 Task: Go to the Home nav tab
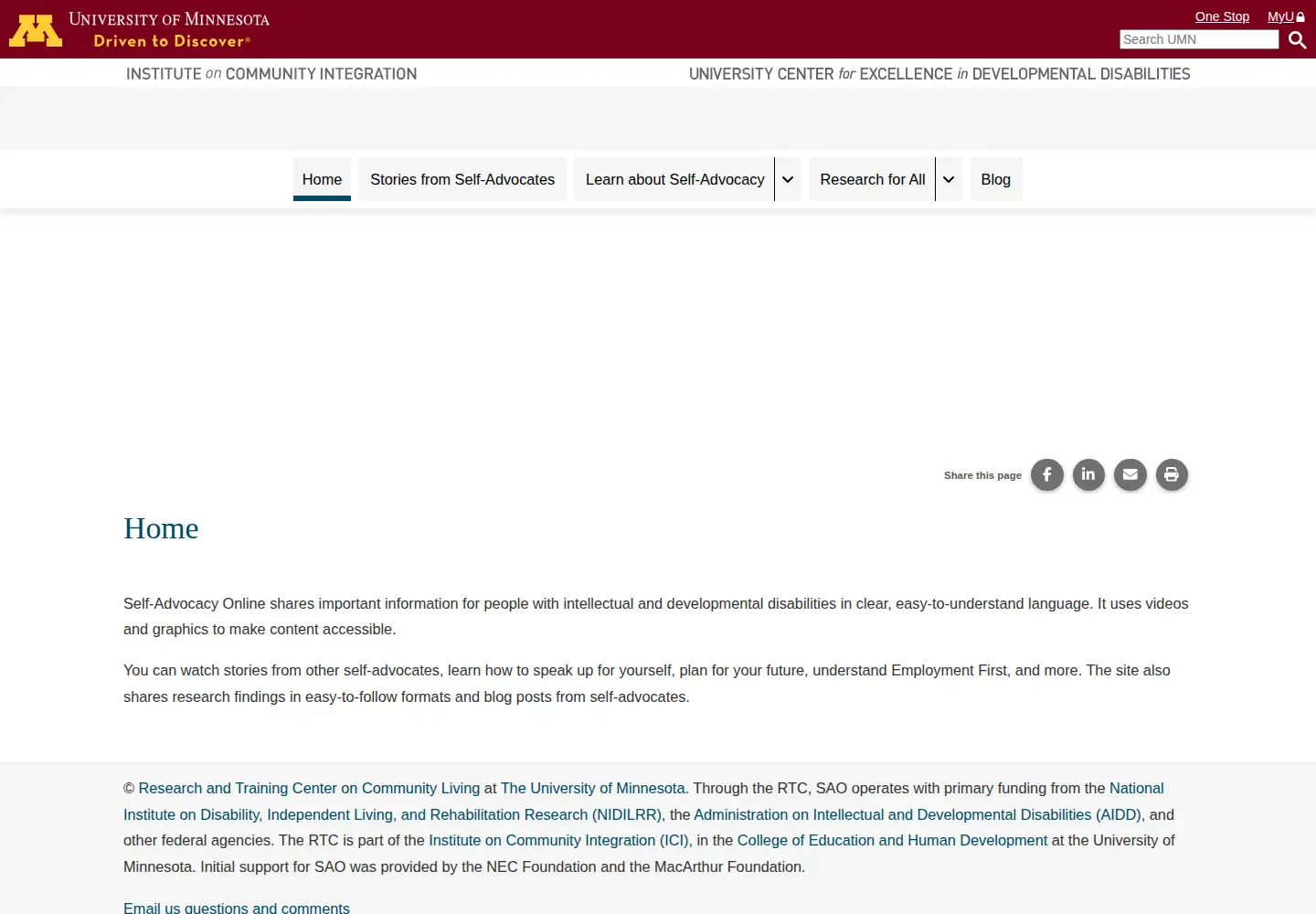[322, 179]
